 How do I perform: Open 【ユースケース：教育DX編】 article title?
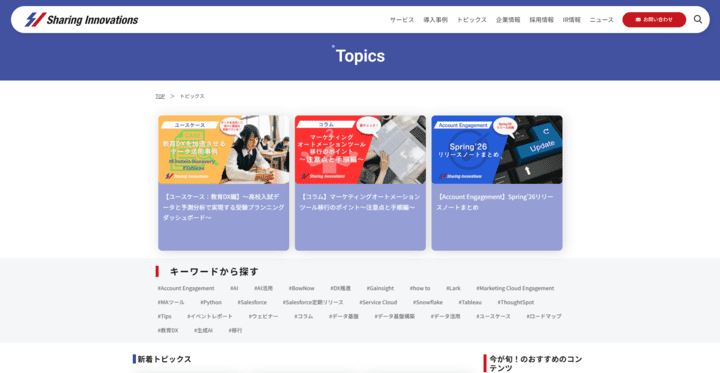pyautogui.click(x=224, y=207)
